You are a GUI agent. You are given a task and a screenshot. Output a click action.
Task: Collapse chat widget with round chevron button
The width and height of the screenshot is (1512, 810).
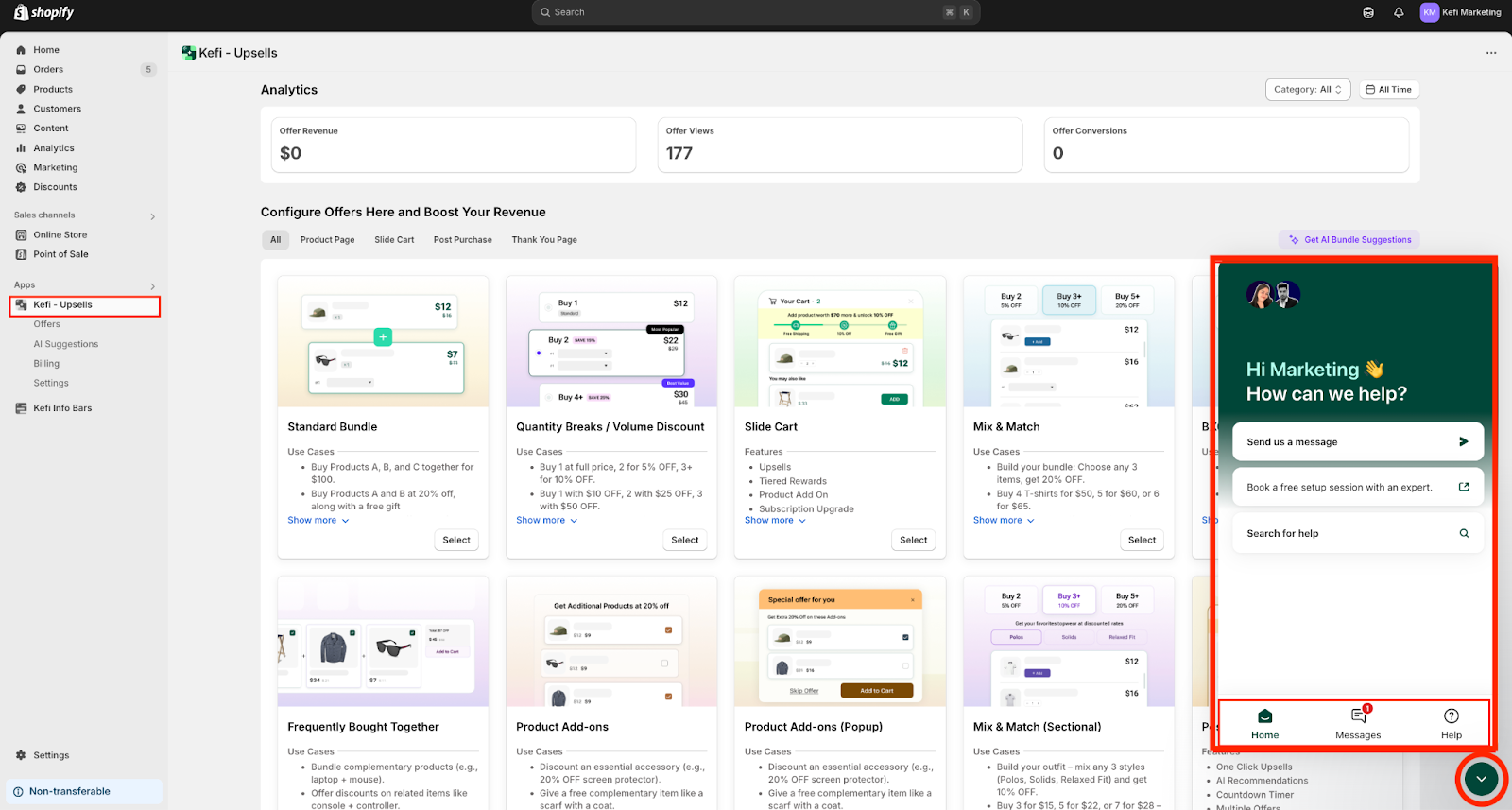coord(1481,779)
